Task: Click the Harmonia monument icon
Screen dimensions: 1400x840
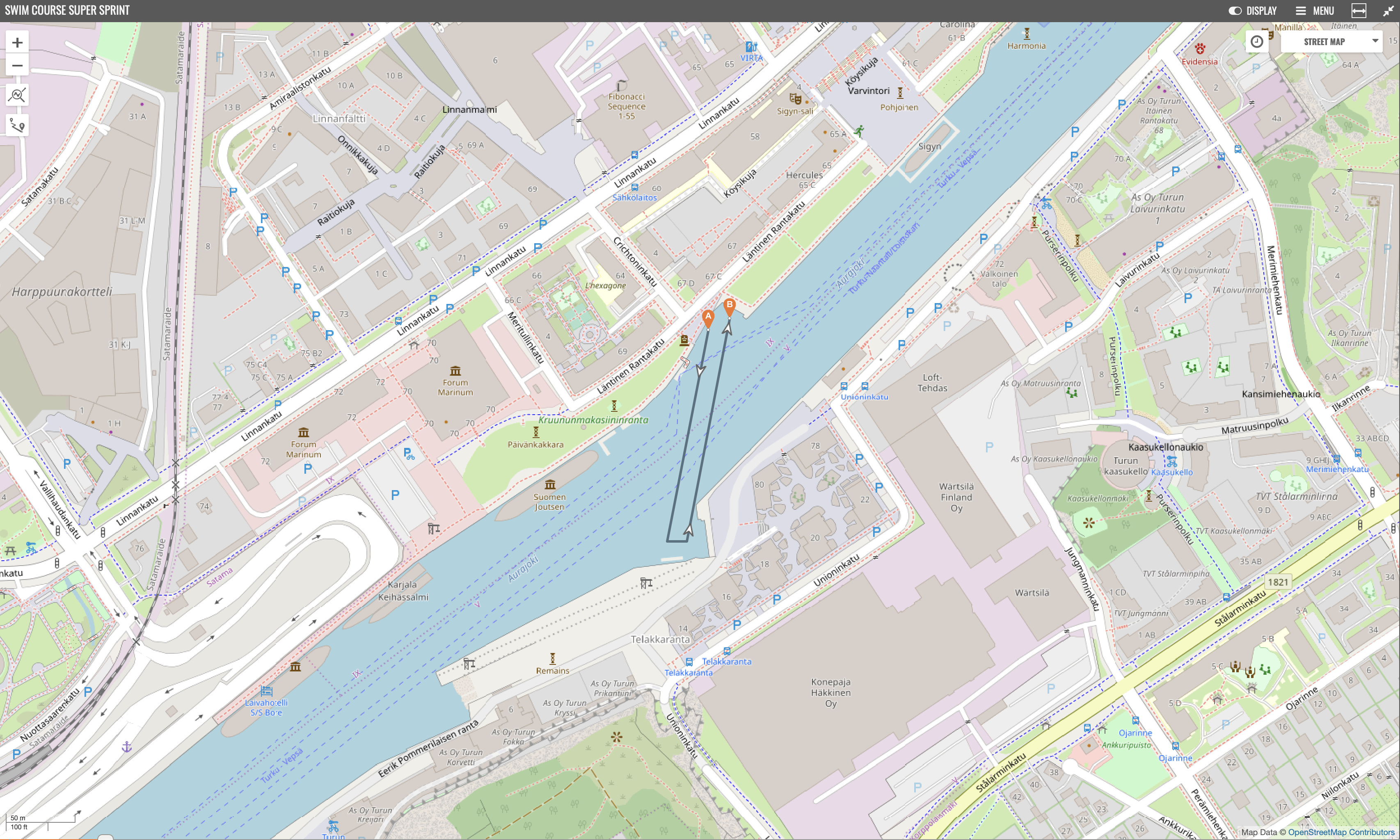Action: point(1026,33)
